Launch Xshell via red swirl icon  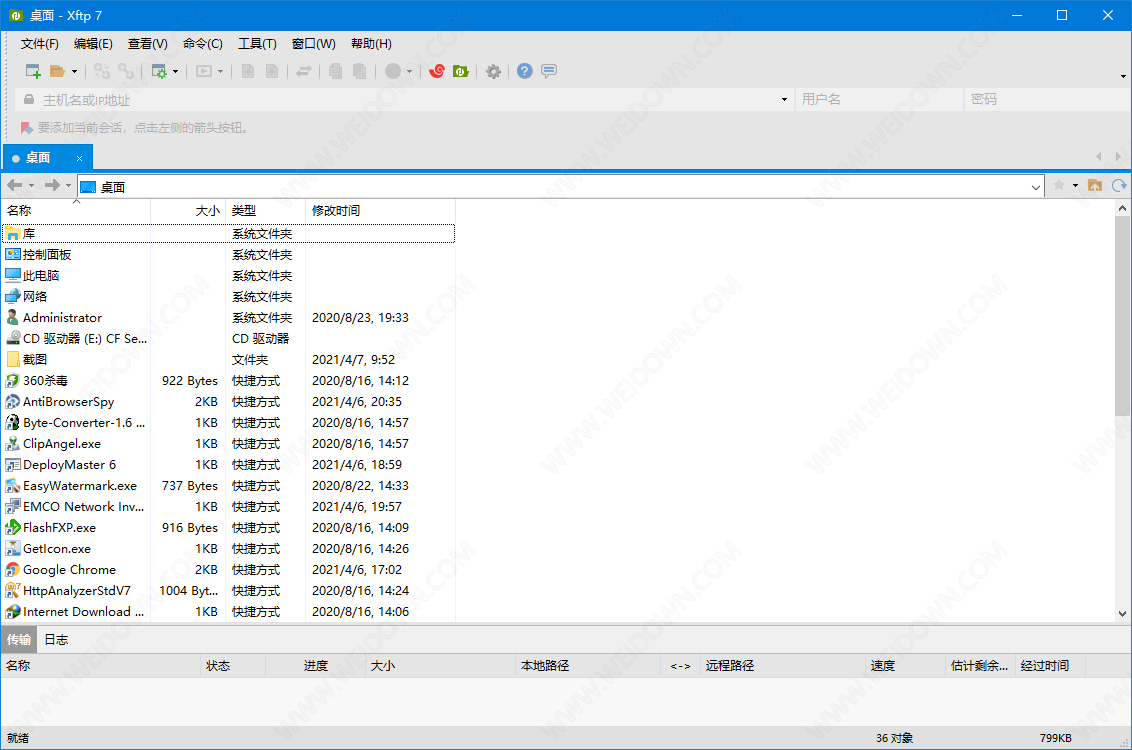click(437, 71)
